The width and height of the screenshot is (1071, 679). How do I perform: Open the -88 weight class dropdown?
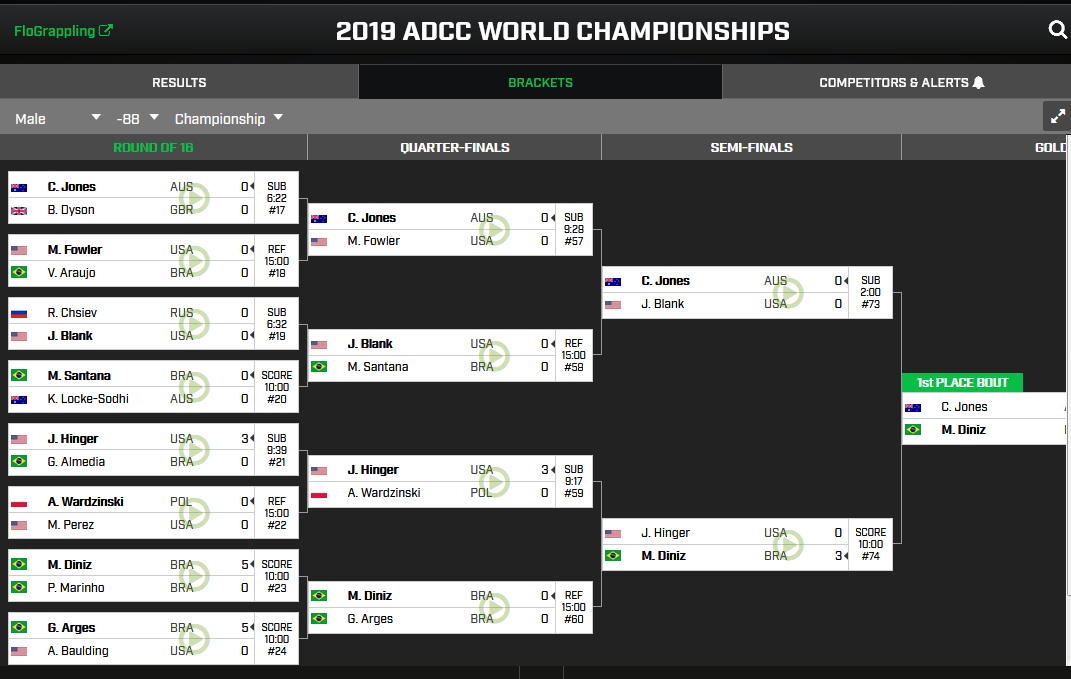[137, 118]
